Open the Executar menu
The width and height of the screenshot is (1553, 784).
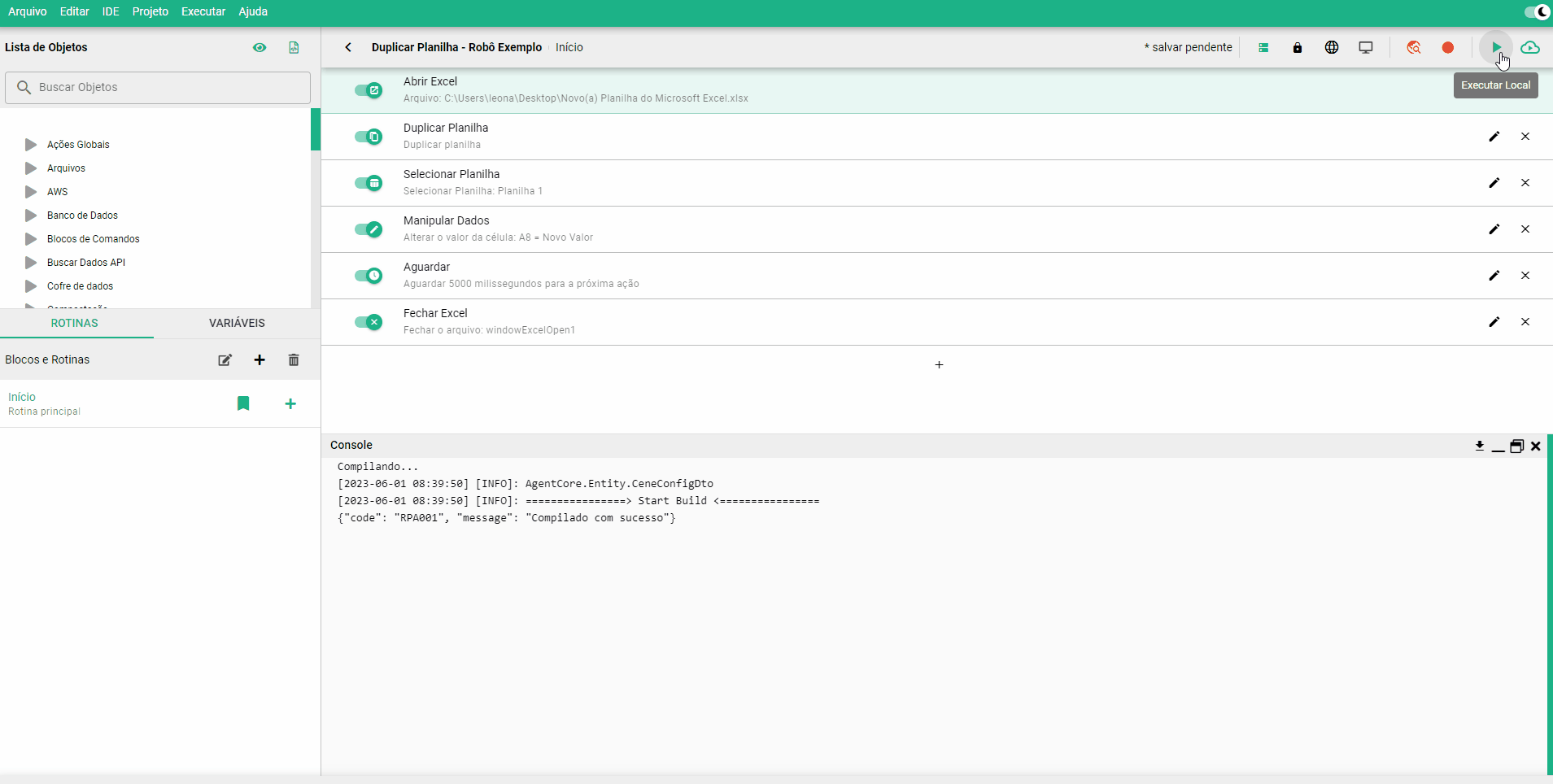203,12
